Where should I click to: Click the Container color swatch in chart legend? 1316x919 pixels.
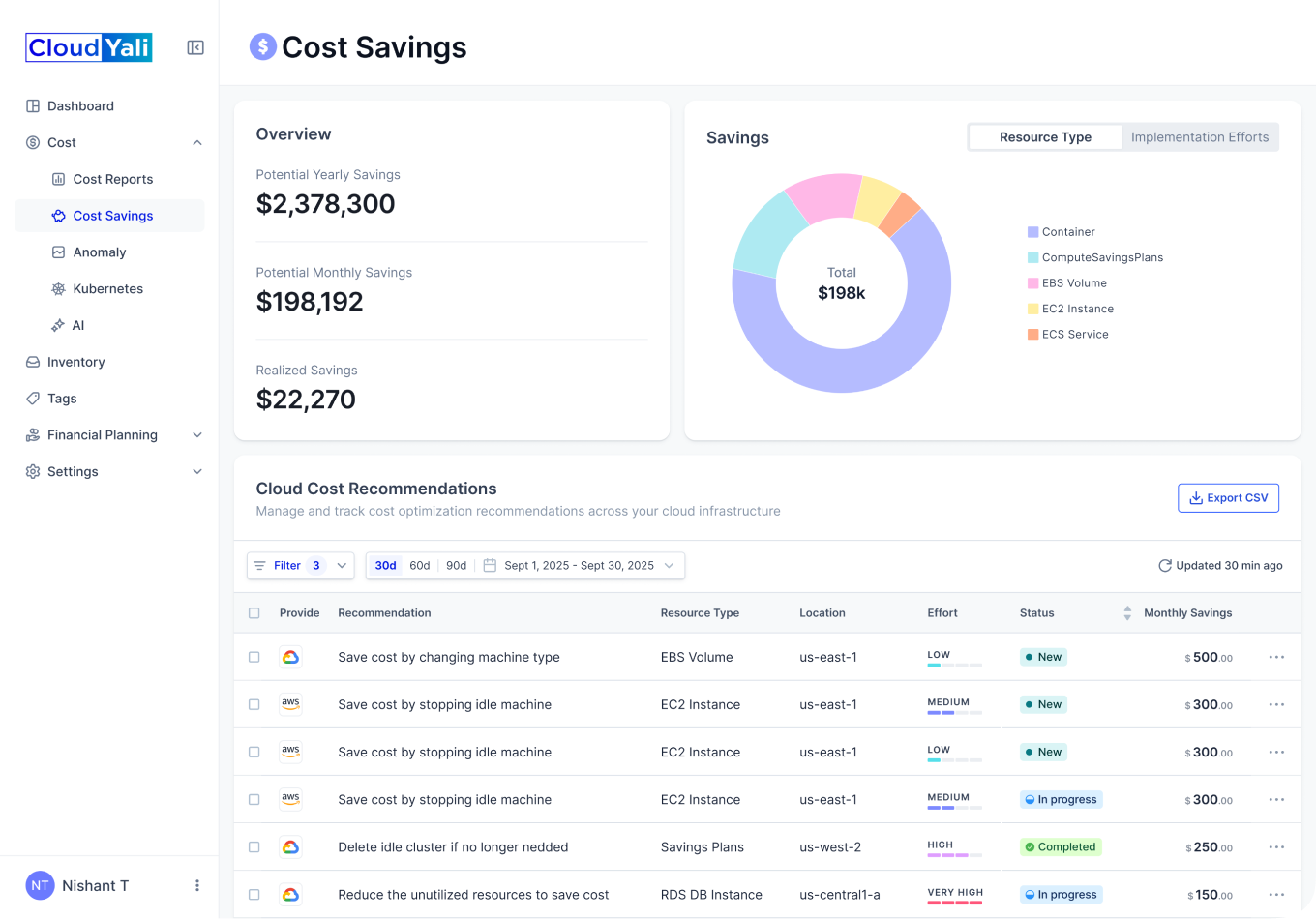point(1032,232)
